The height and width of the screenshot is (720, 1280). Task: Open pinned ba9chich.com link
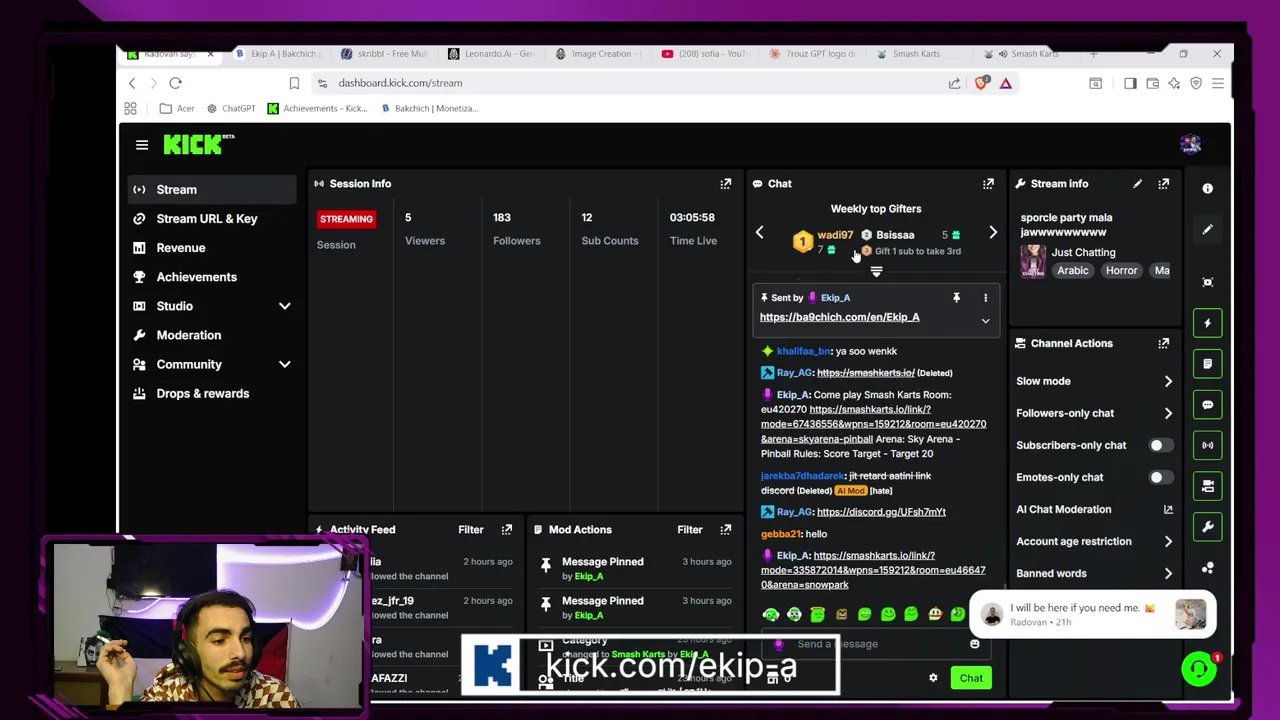tap(839, 317)
